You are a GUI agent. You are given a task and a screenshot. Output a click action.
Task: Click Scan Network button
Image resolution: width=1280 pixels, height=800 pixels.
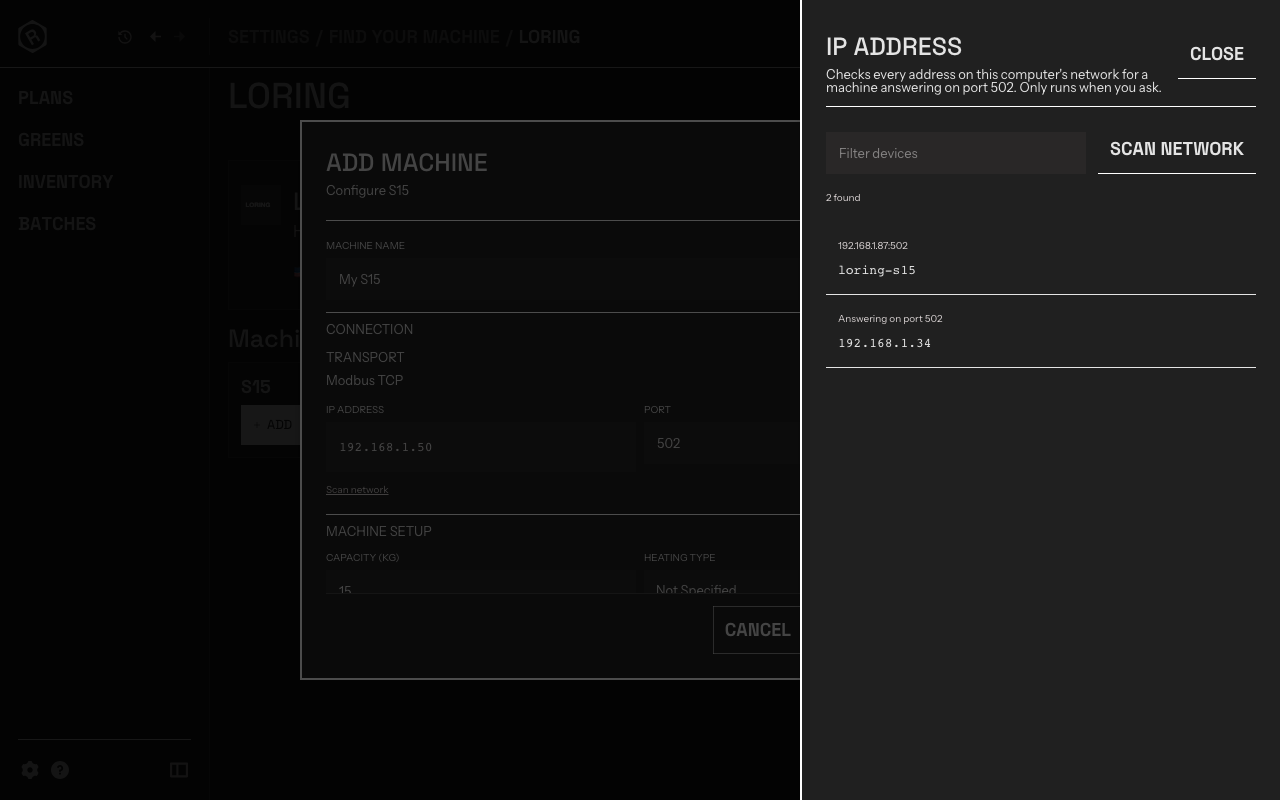coord(1177,149)
